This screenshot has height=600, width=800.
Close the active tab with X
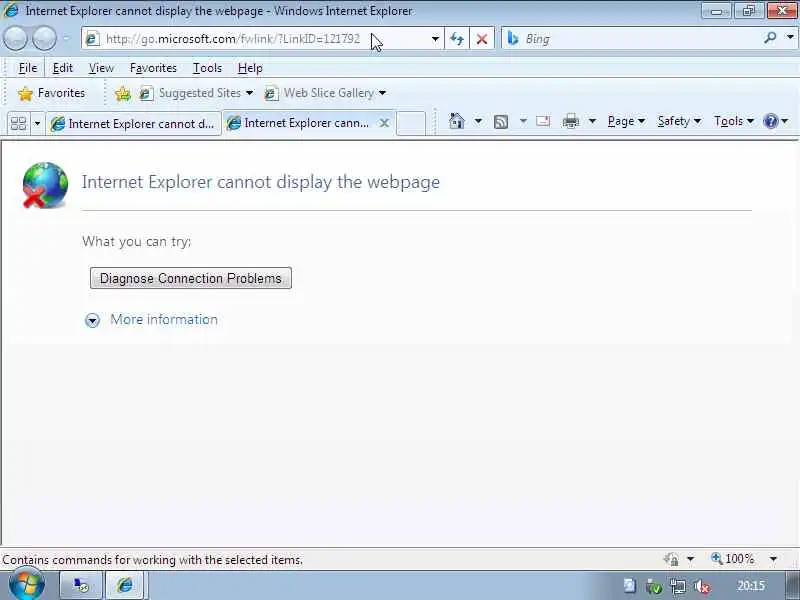384,123
